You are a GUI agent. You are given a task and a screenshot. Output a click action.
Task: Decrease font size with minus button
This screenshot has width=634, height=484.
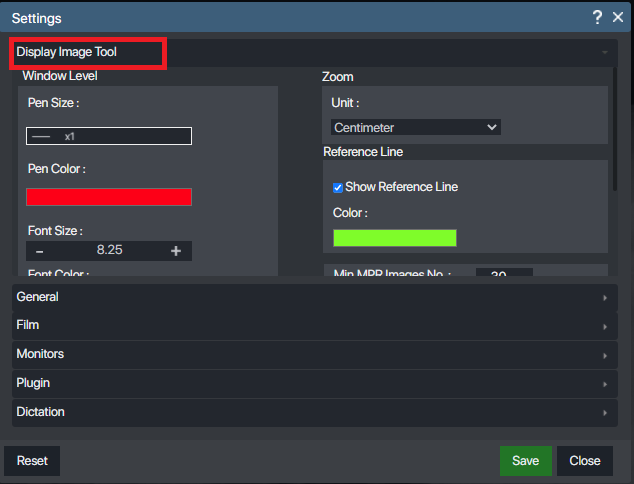(x=40, y=251)
